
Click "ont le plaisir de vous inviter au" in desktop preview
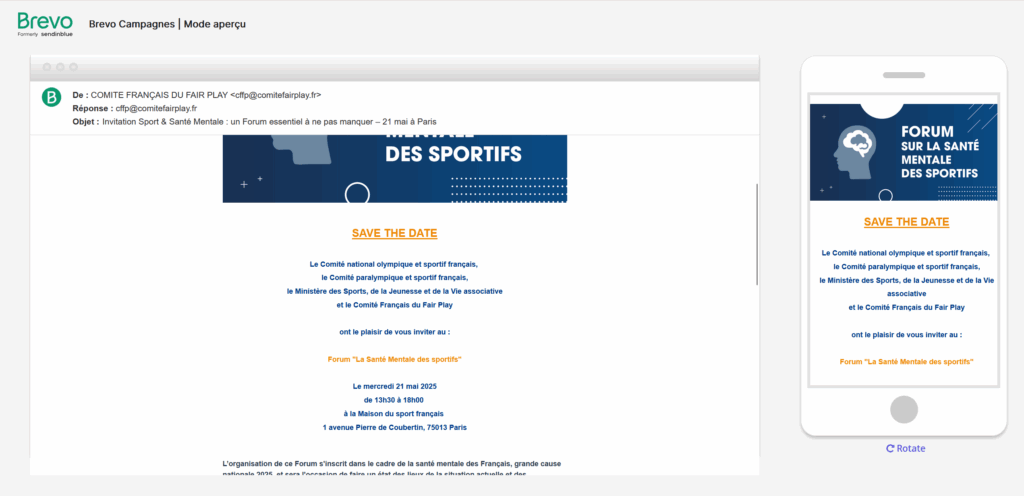(x=394, y=332)
